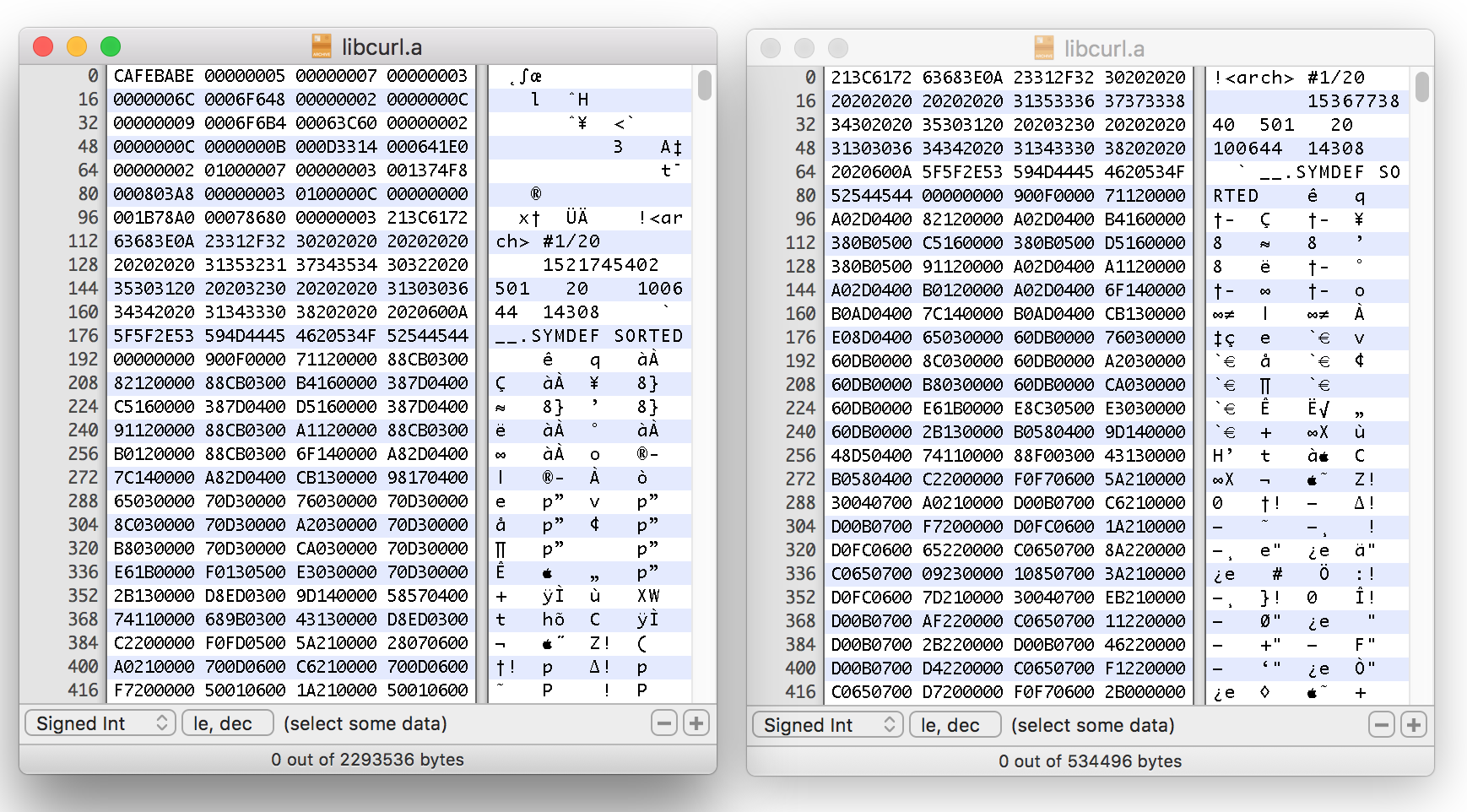Click '15367738' ASCII text in right window
The height and width of the screenshot is (812, 1467).
tap(1354, 101)
